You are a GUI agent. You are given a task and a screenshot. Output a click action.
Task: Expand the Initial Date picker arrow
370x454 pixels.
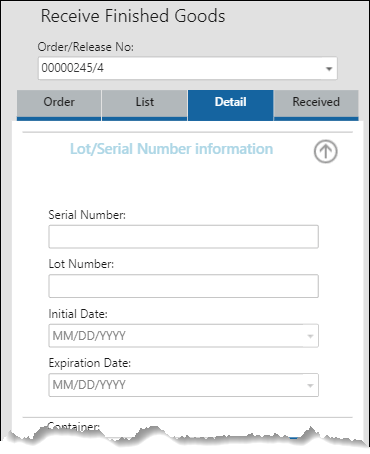(310, 336)
